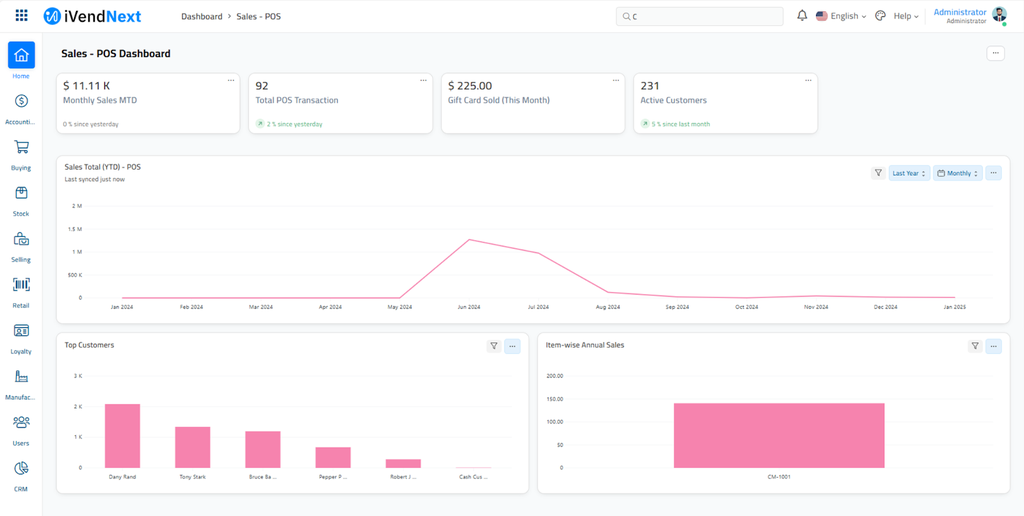Open the Help dropdown menu

(906, 16)
